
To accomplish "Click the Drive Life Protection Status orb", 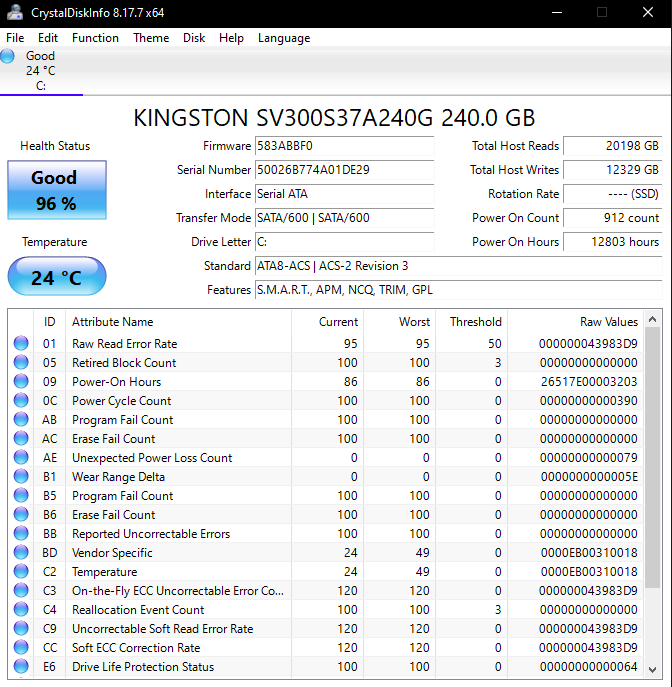I will tap(21, 666).
